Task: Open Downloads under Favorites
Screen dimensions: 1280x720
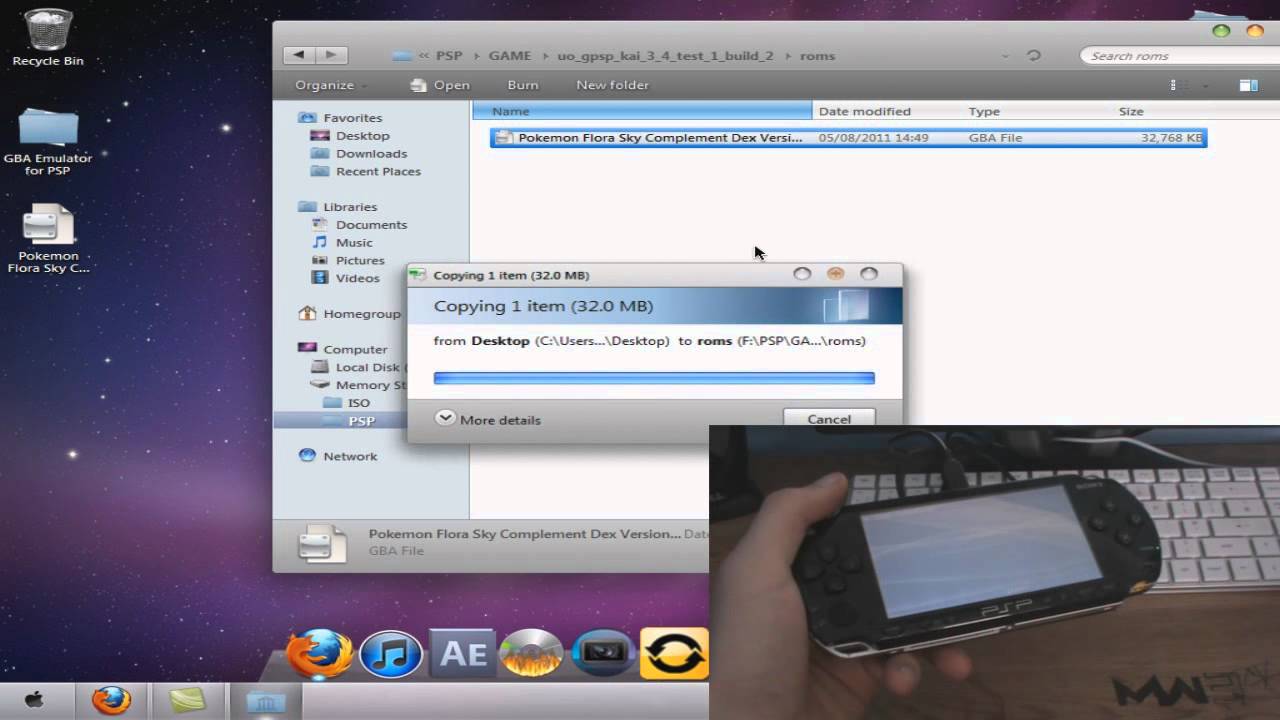Action: 371,154
